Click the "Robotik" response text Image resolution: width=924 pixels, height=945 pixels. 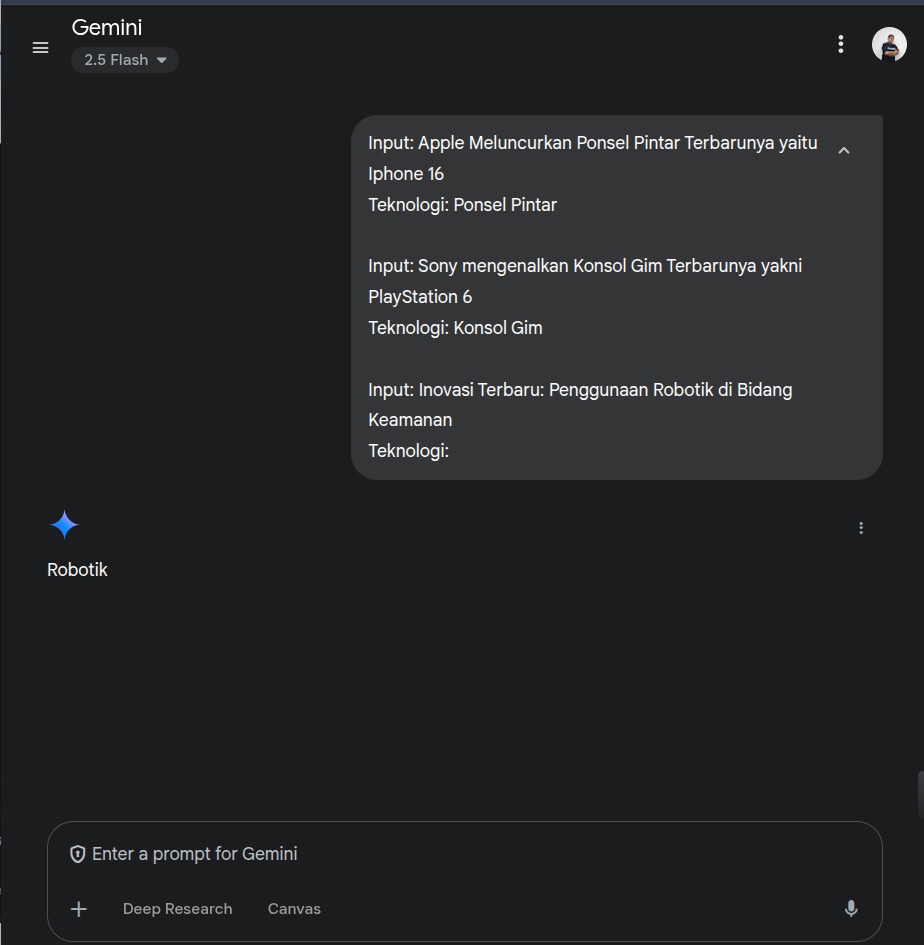77,570
